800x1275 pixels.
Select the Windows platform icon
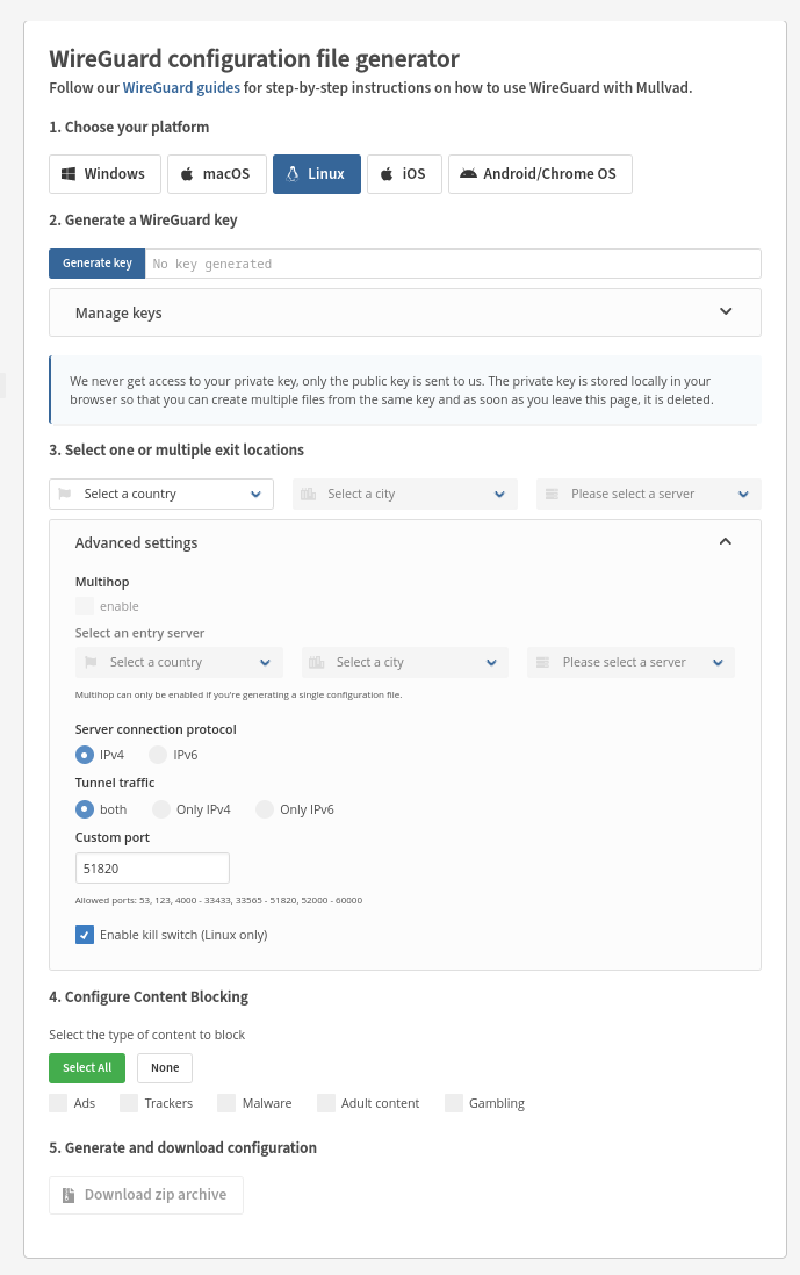point(70,173)
